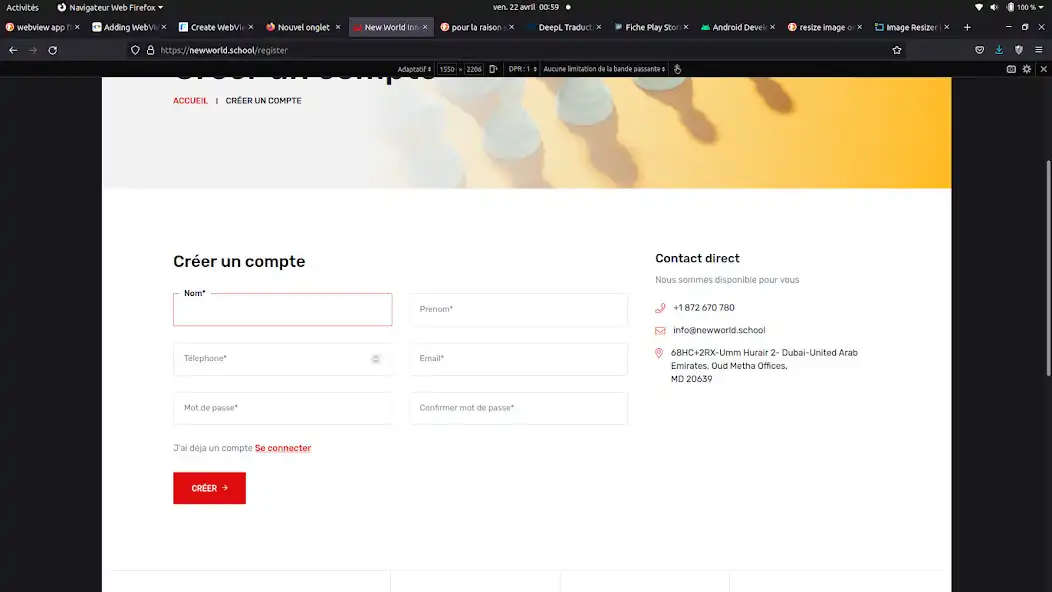Focus the Nom input field
This screenshot has width=1052, height=592.
pos(282,309)
